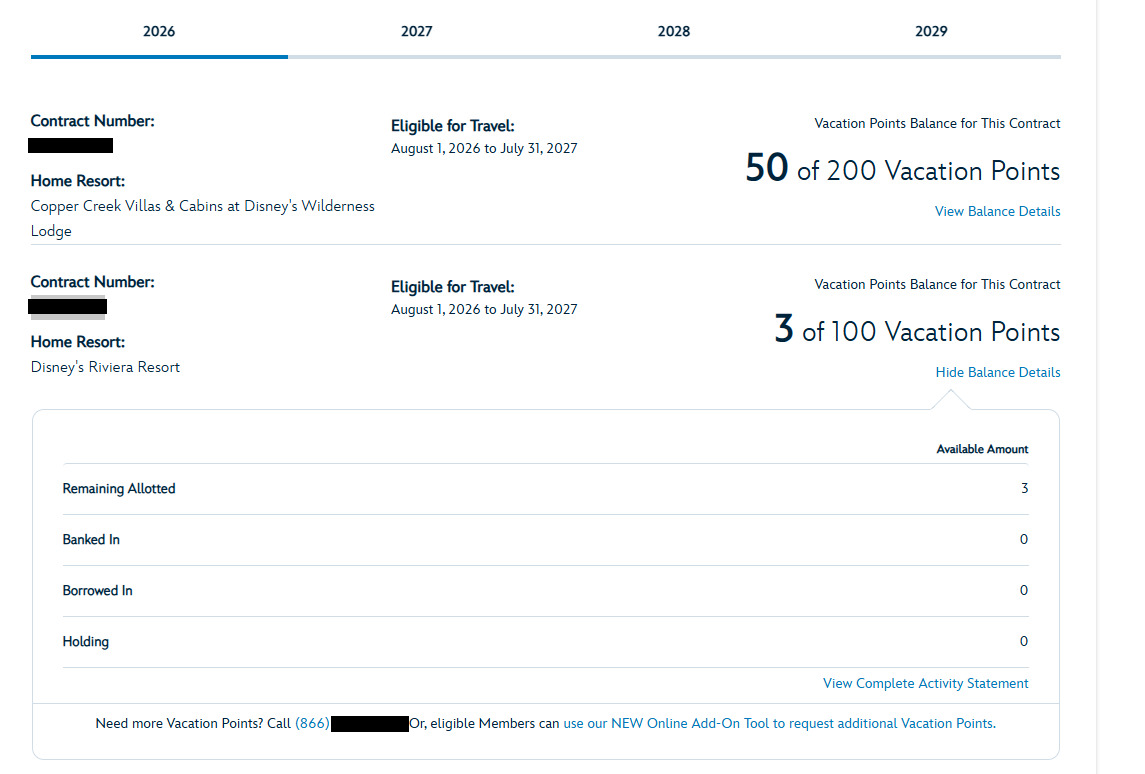Click Copper Creek Villas & Cabins resort name
1145x774 pixels.
202,218
